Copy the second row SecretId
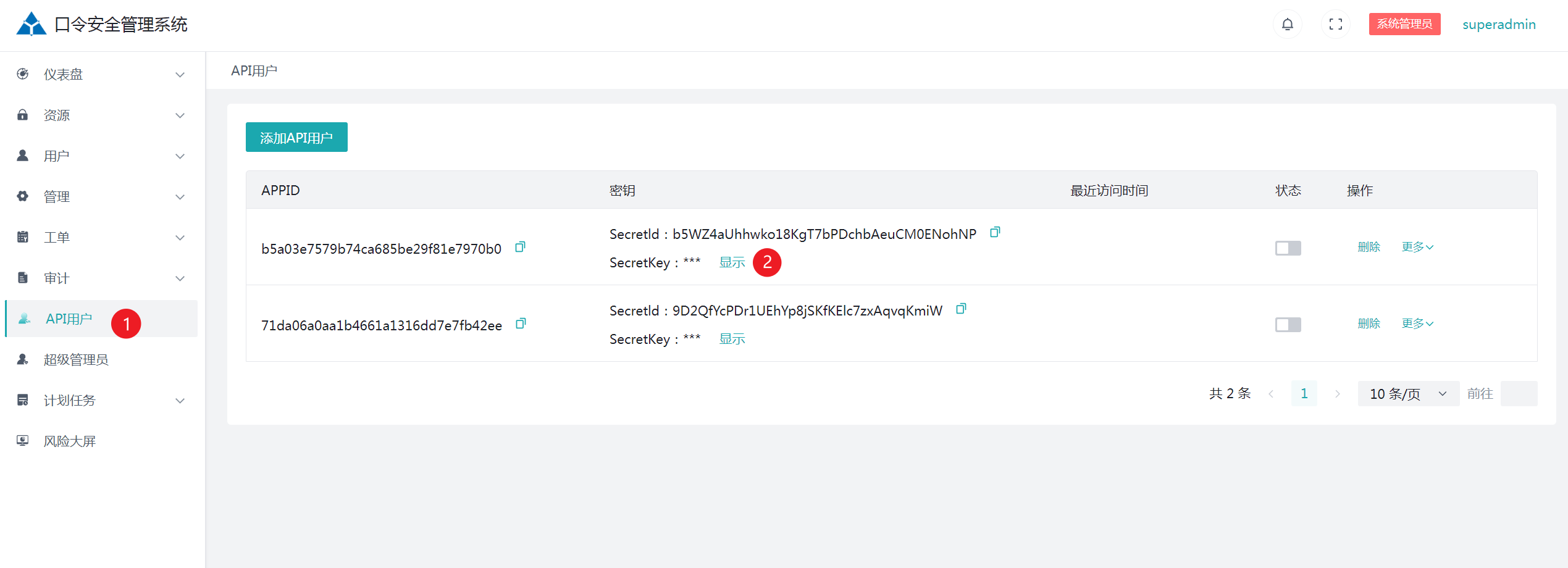 960,309
